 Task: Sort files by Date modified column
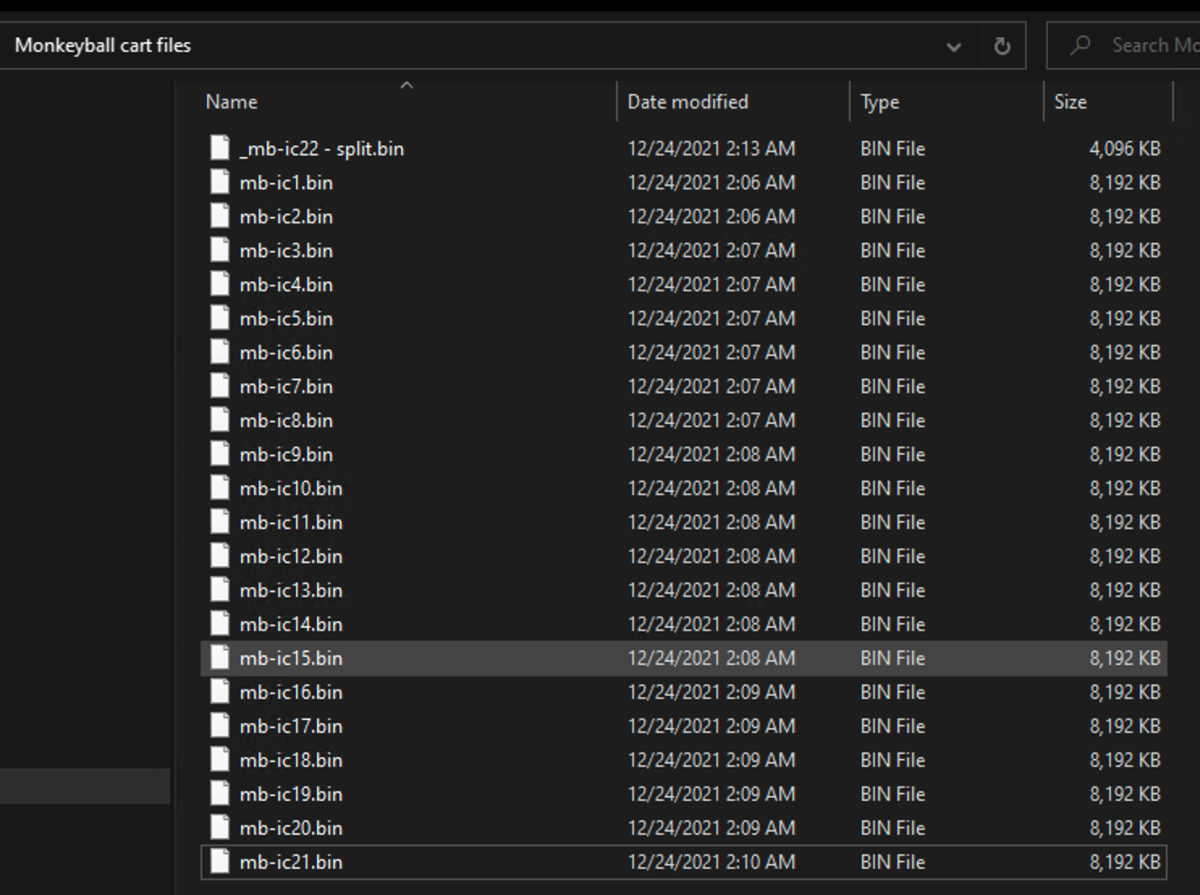(x=688, y=102)
